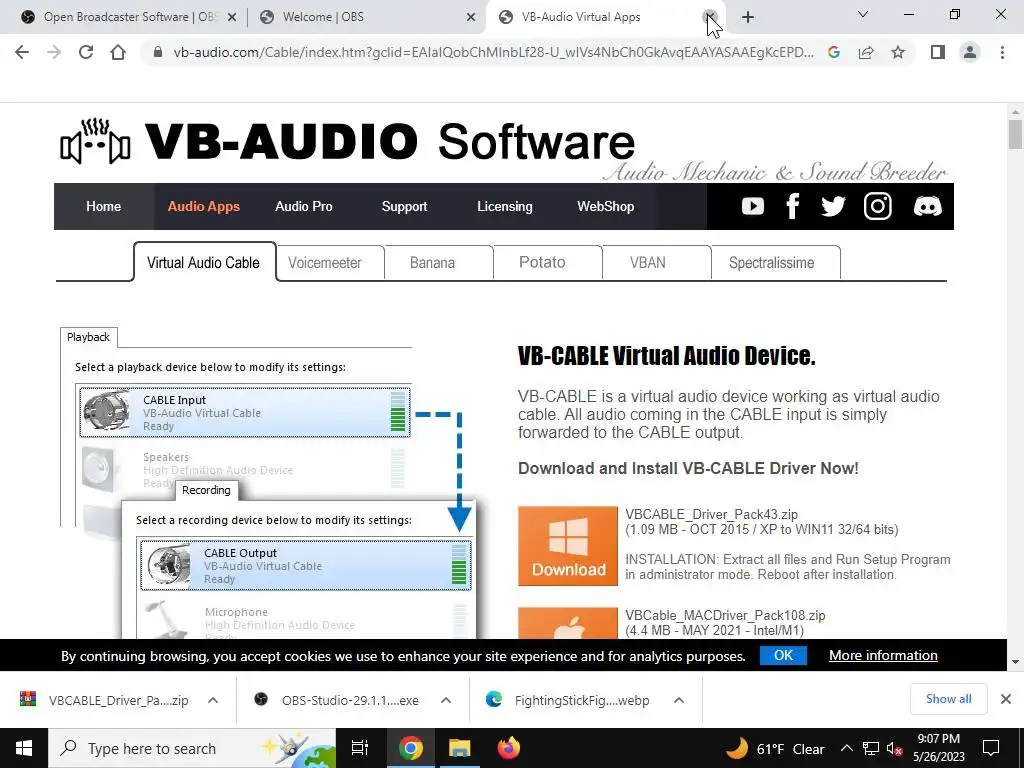Open the Audio Apps menu item

[203, 206]
